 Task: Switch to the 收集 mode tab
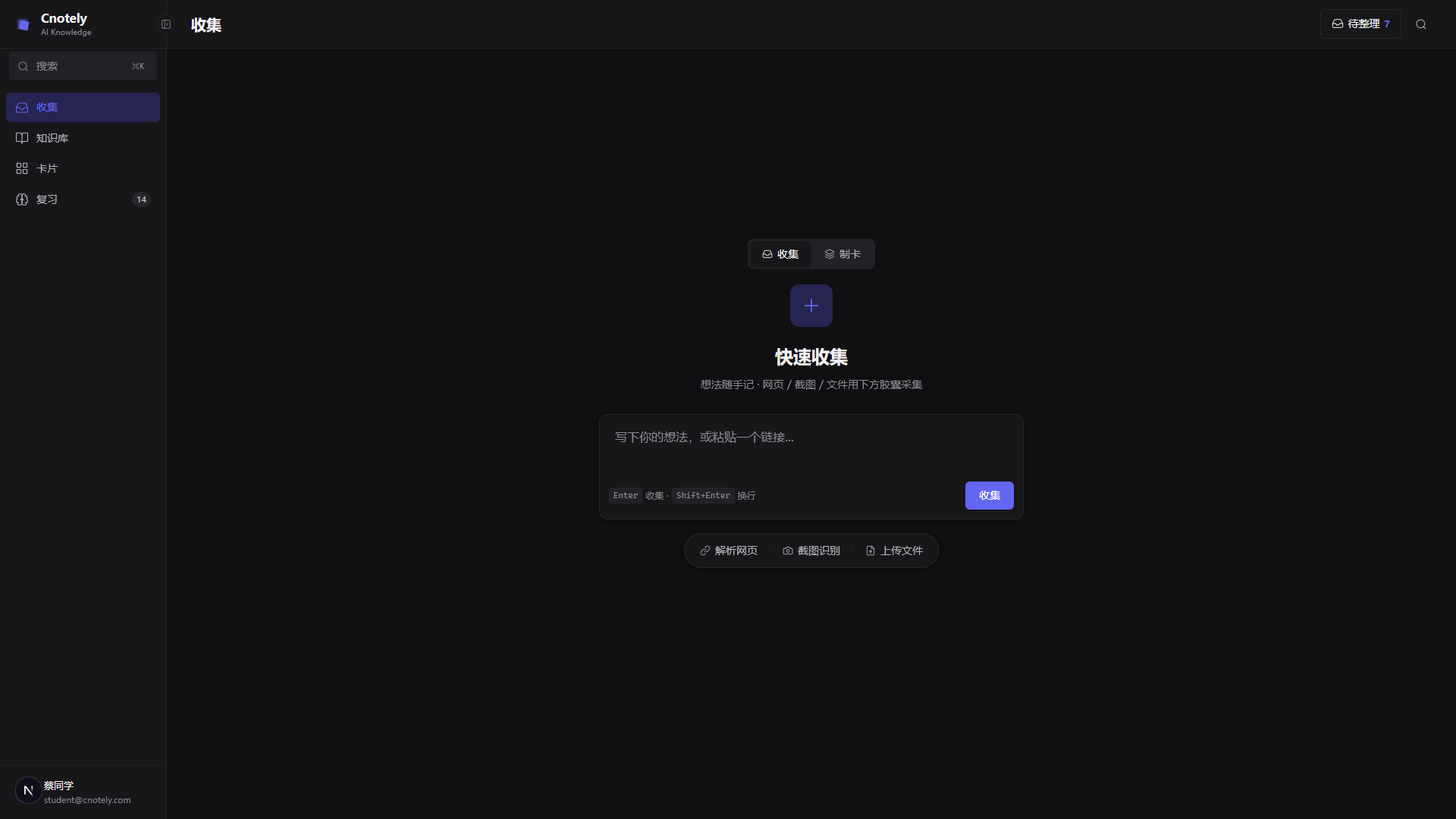780,254
